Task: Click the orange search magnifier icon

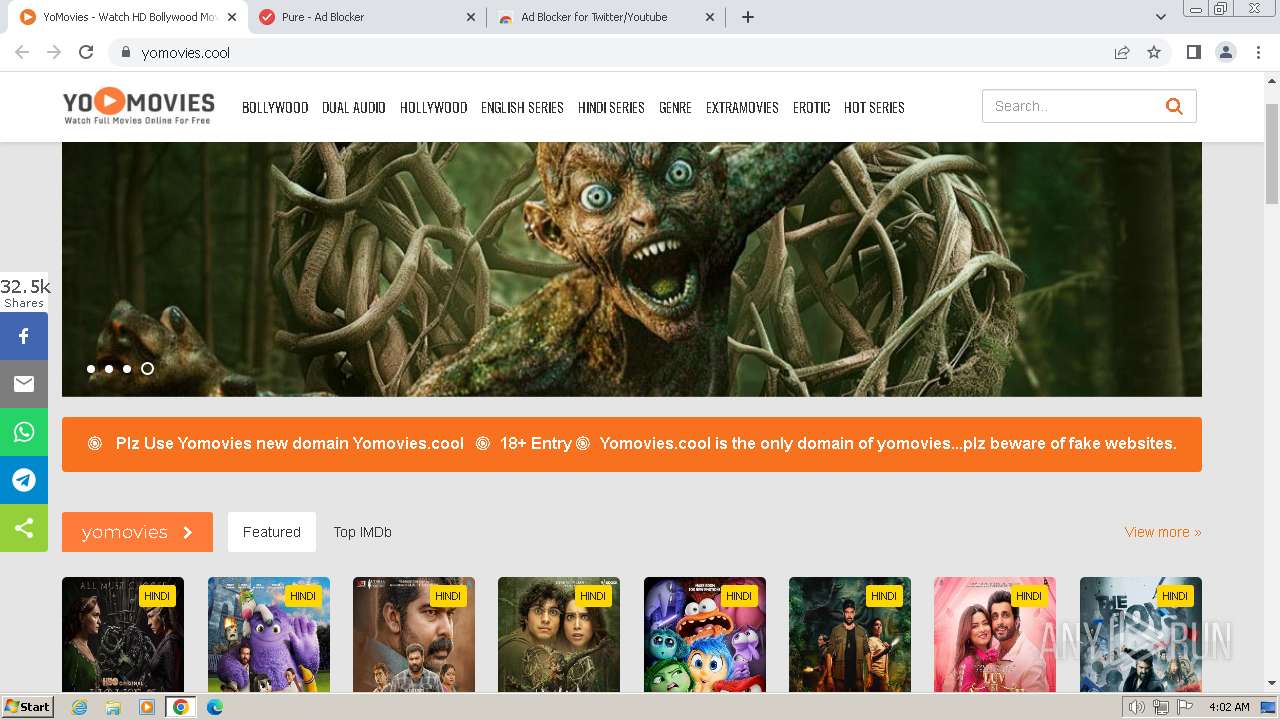Action: click(x=1174, y=106)
